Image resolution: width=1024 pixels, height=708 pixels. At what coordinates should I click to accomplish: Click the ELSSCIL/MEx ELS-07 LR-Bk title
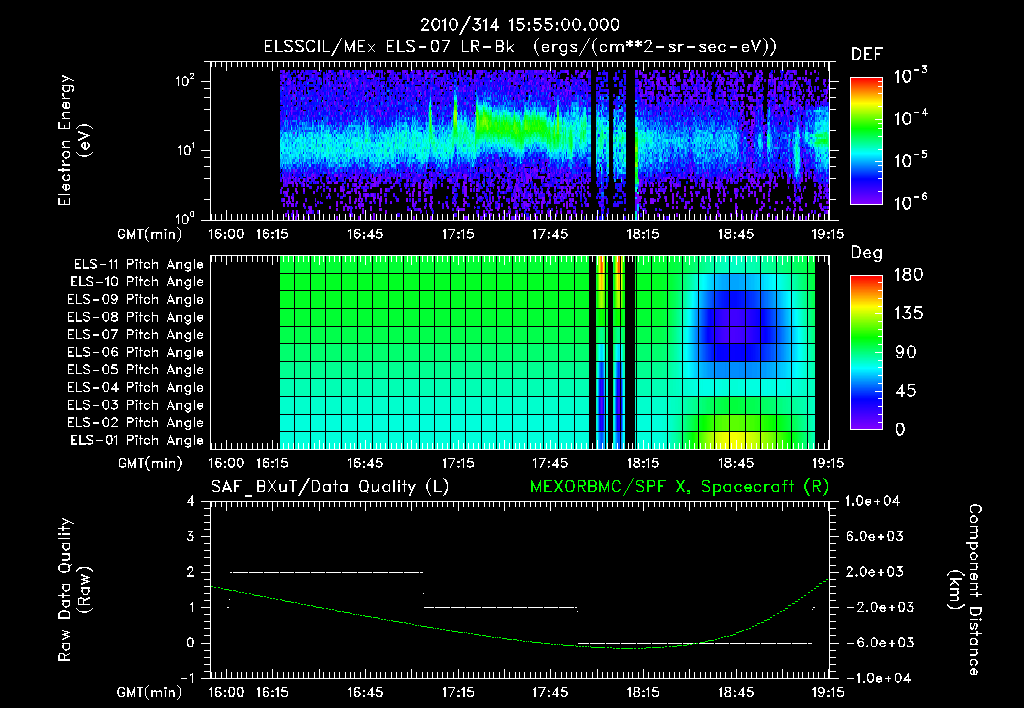(389, 47)
